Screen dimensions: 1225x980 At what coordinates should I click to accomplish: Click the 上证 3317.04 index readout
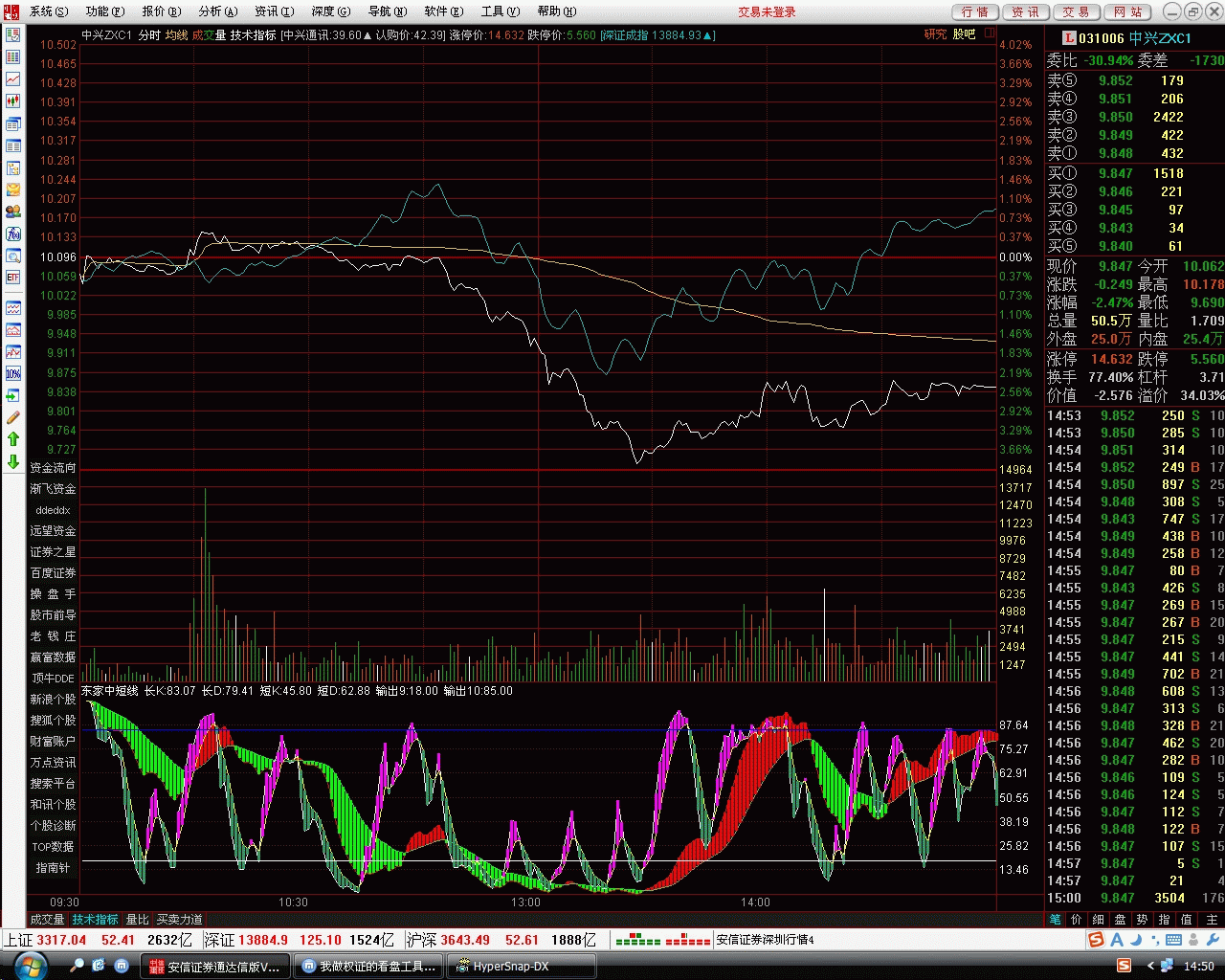(45, 940)
